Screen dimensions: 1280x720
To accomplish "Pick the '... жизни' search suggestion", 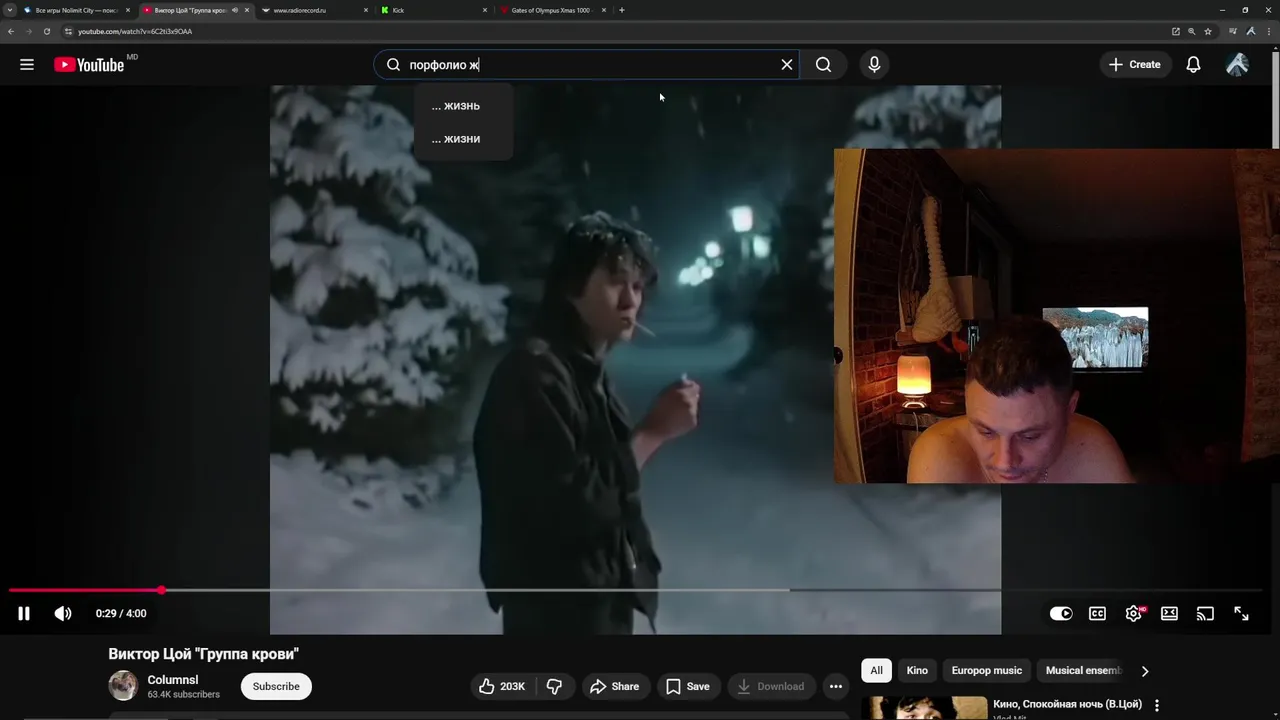I will (462, 139).
